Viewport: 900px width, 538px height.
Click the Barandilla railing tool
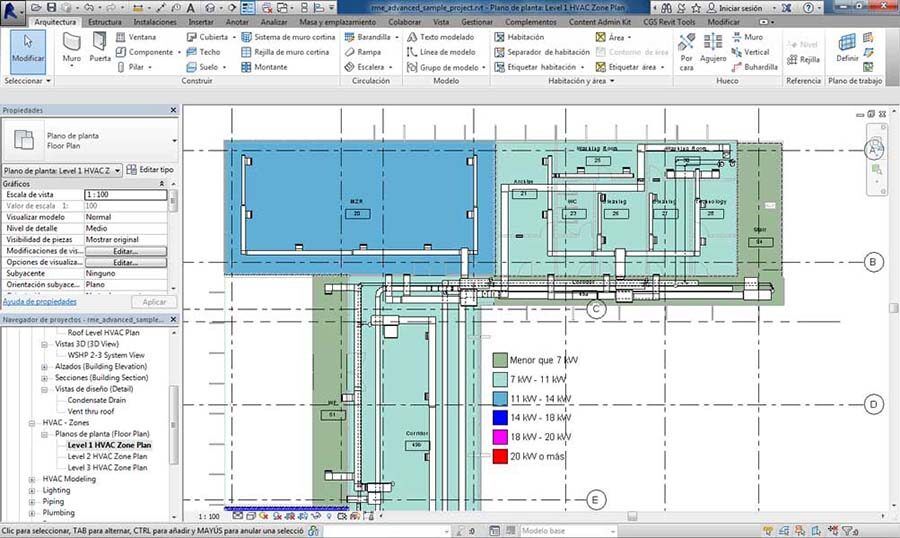coord(372,37)
